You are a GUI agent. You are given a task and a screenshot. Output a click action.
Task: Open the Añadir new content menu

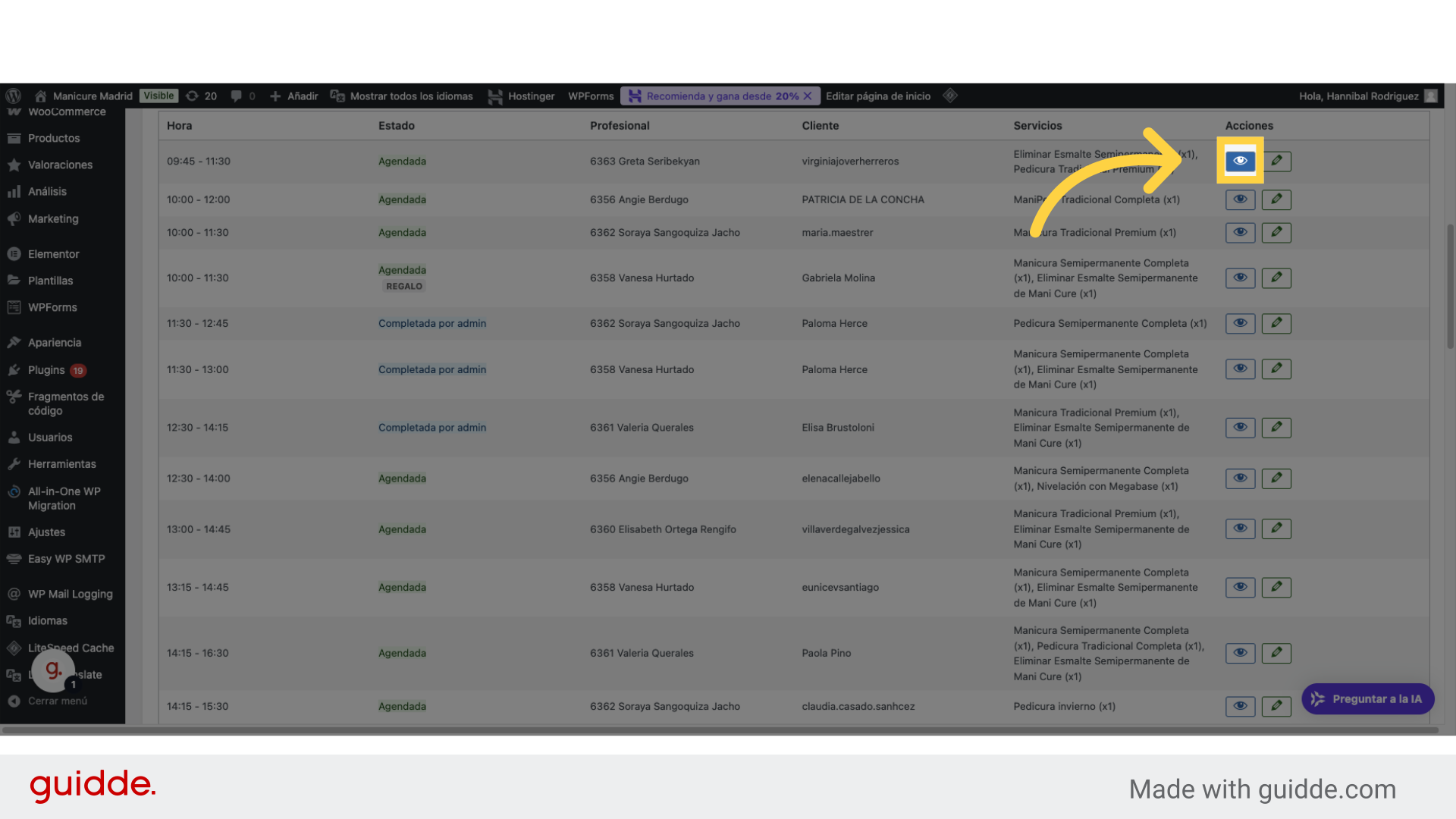click(293, 96)
